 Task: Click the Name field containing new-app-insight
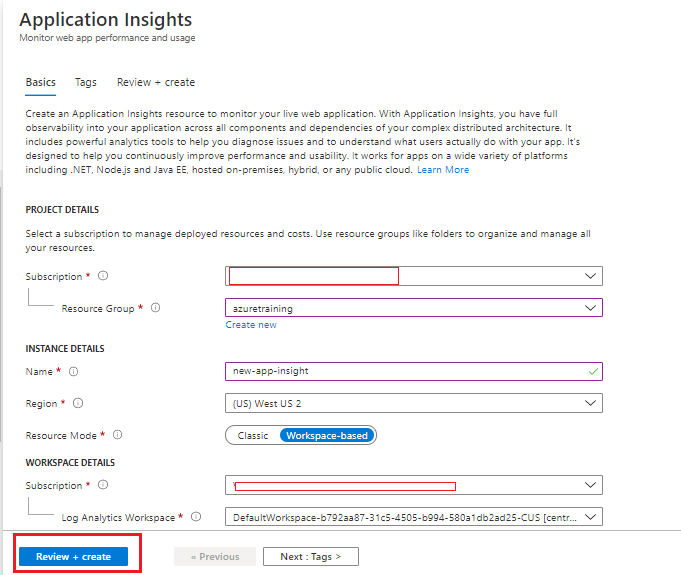pos(414,371)
